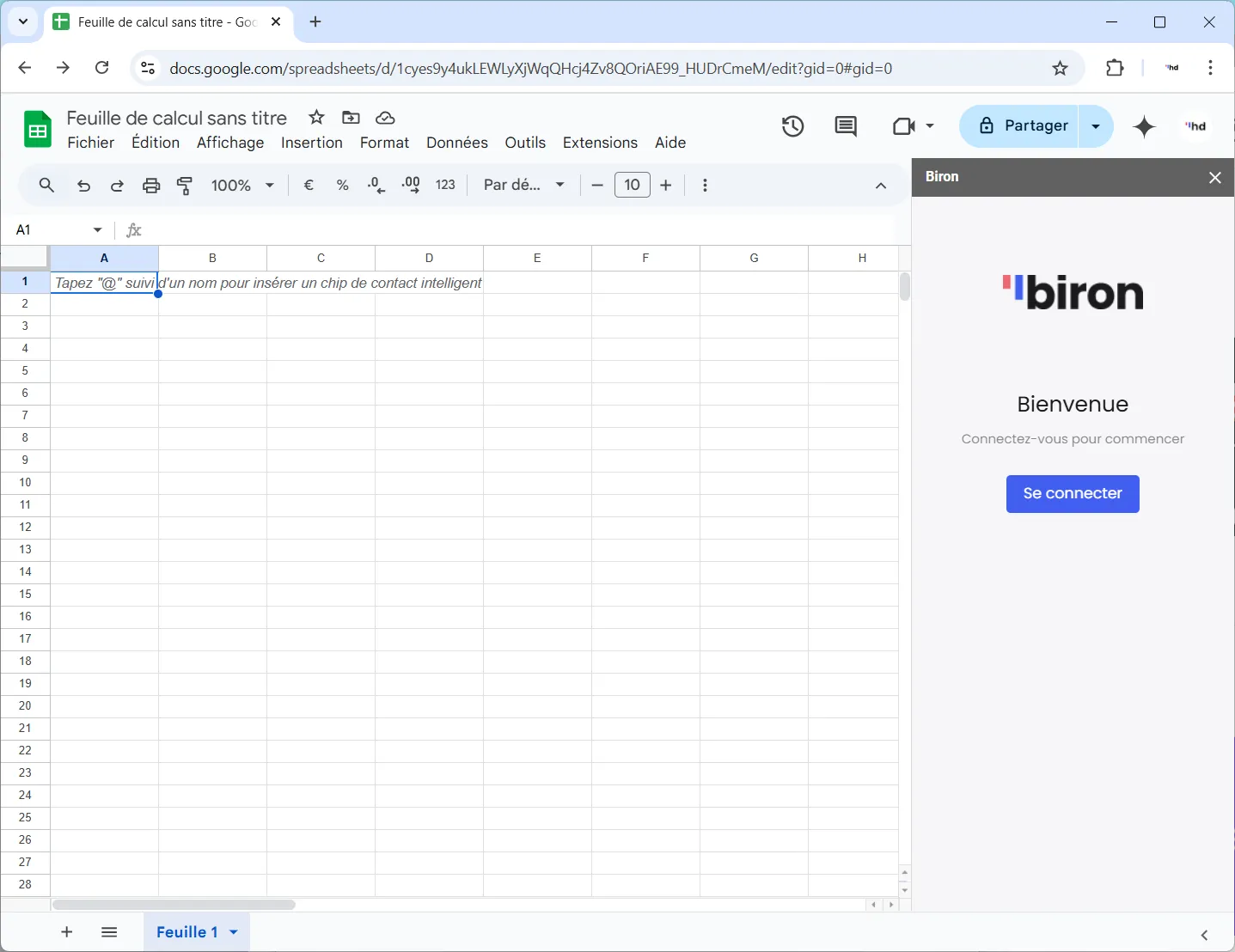Click the Partager share button
Viewport: 1235px width, 952px height.
1019,126
